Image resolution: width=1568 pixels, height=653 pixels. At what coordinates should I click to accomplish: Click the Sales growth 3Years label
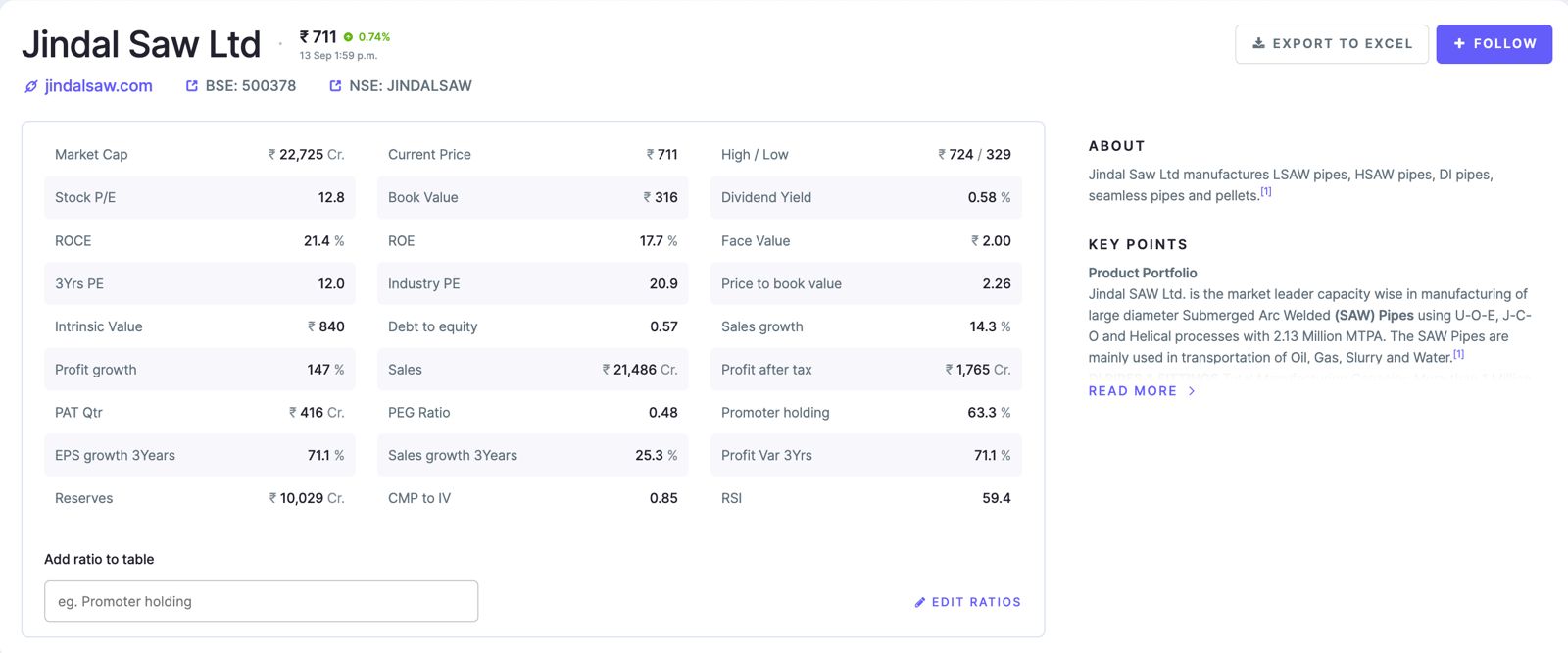pos(453,456)
